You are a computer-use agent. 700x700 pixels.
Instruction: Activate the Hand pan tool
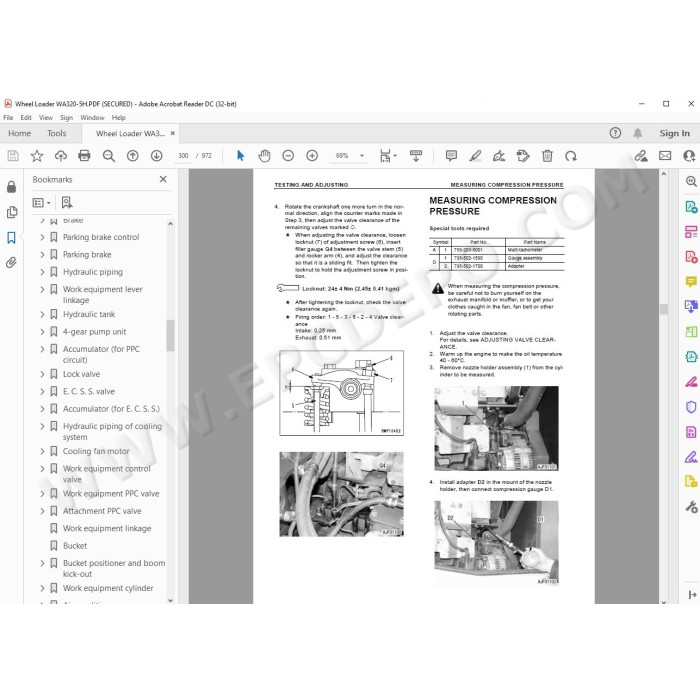[x=264, y=156]
